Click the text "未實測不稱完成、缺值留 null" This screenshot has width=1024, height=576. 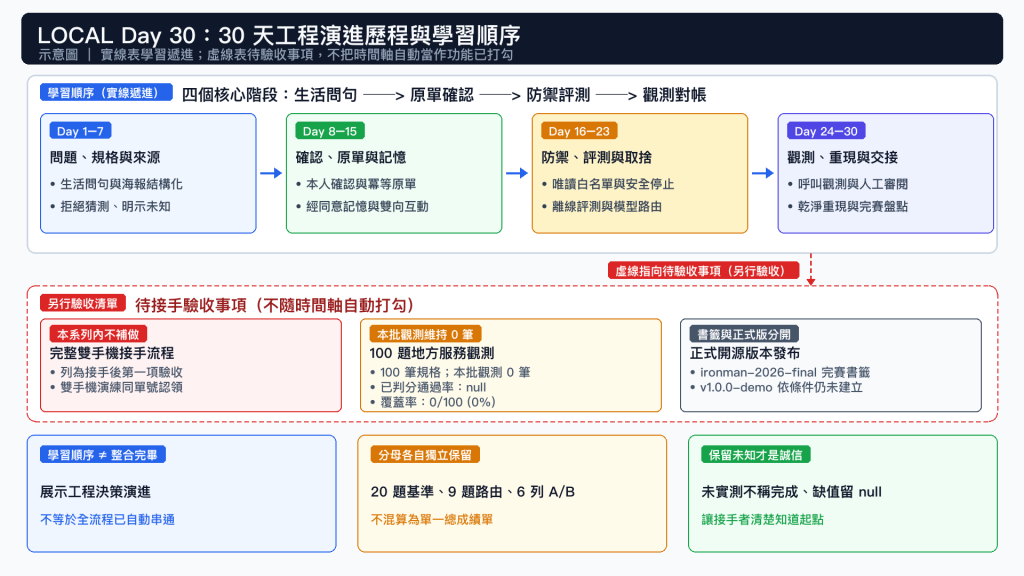coord(792,492)
